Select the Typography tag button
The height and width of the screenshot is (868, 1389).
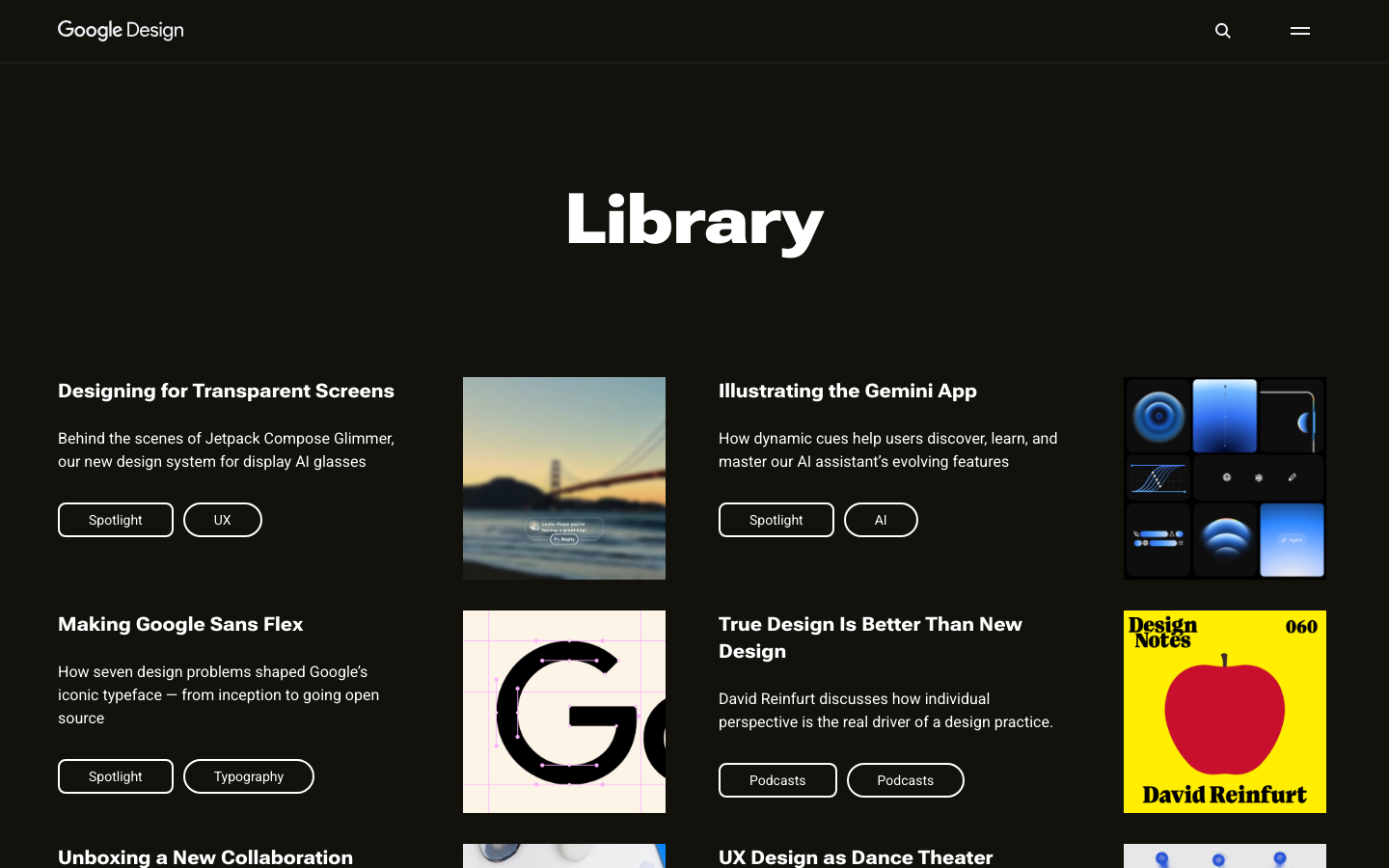tap(249, 776)
